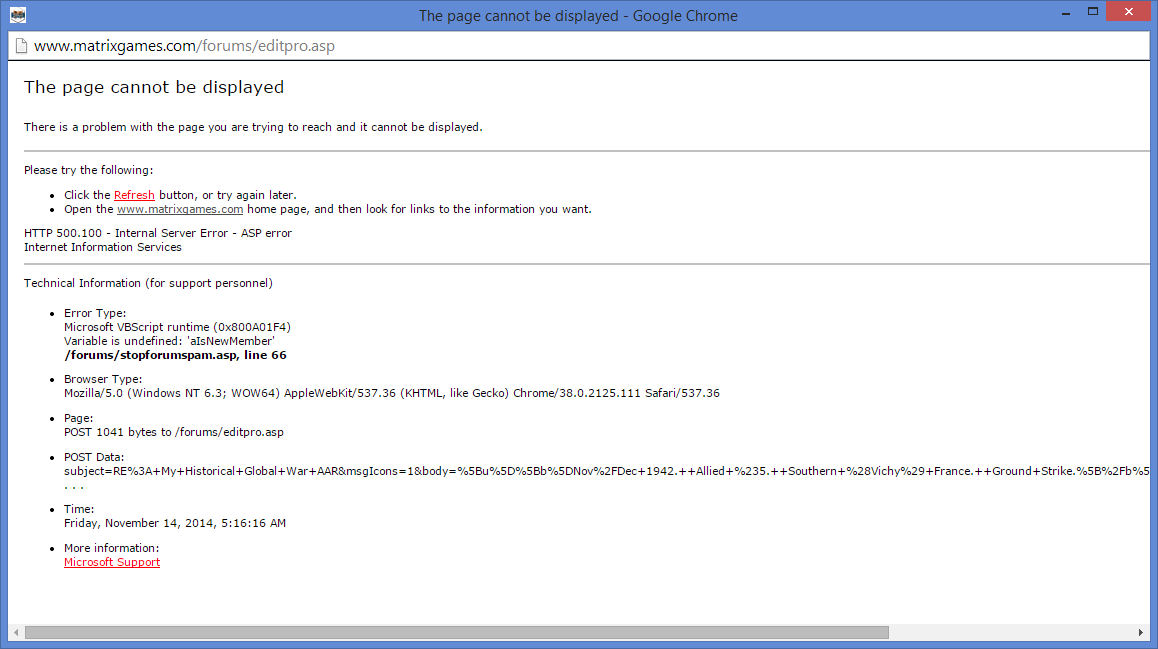This screenshot has width=1158, height=649.
Task: Click the timestamp 'Friday, November 14, 2014'
Action: coord(139,523)
